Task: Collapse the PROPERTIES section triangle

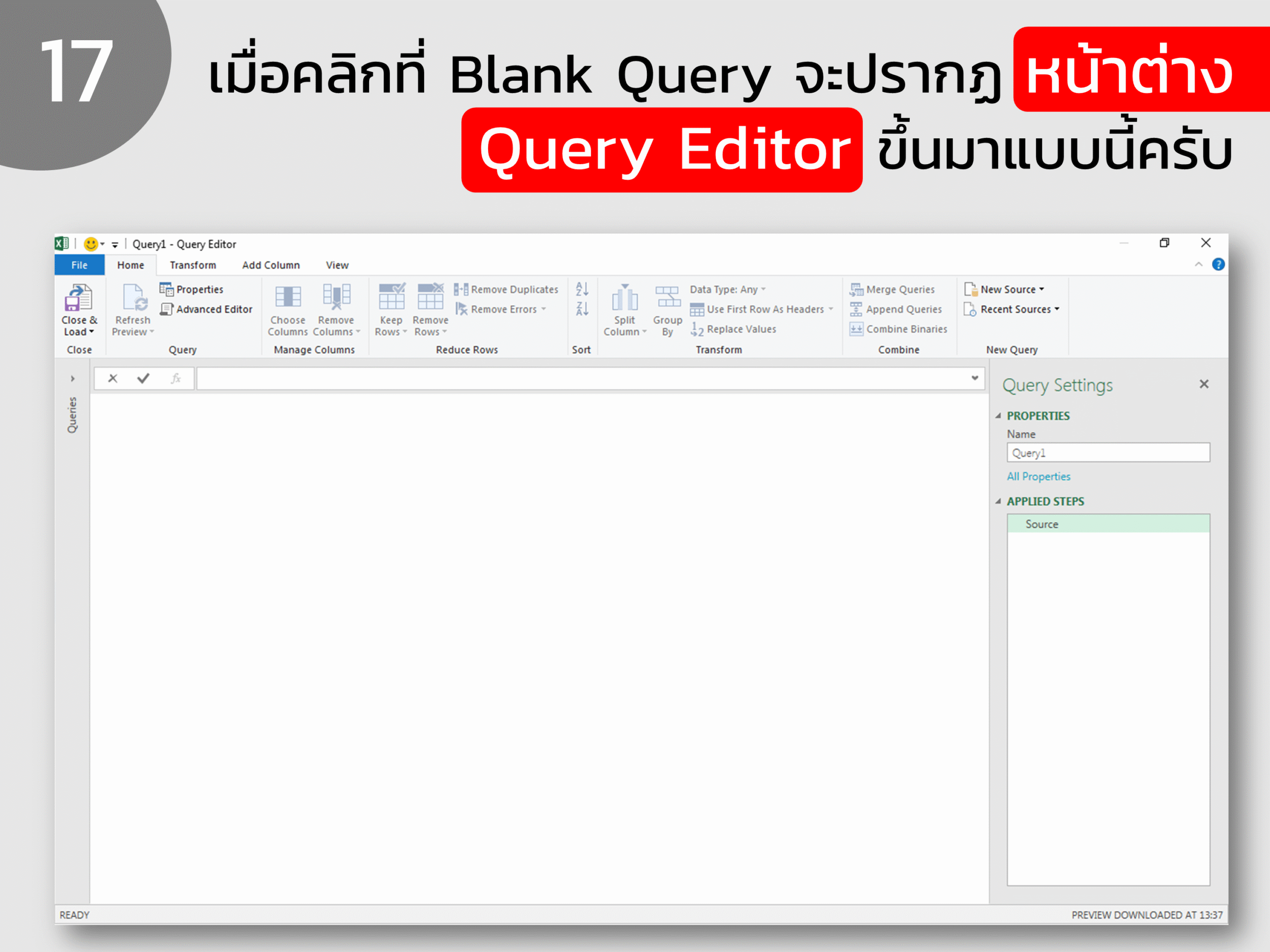Action: pos(999,416)
